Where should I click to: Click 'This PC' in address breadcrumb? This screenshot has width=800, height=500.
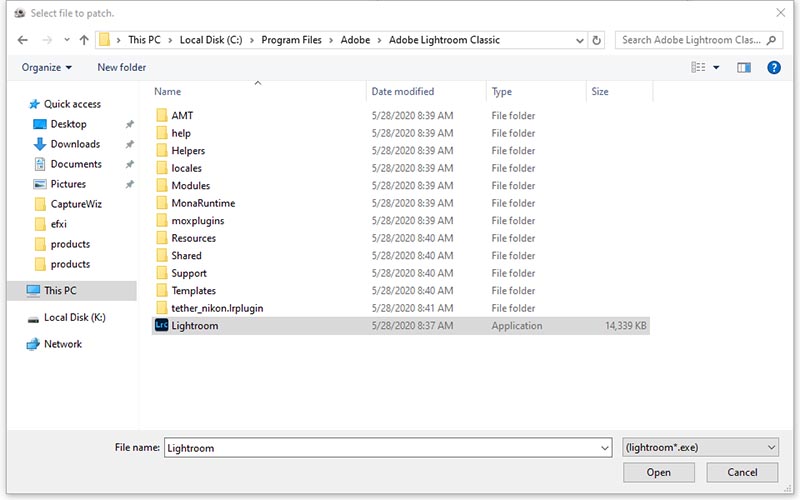144,40
